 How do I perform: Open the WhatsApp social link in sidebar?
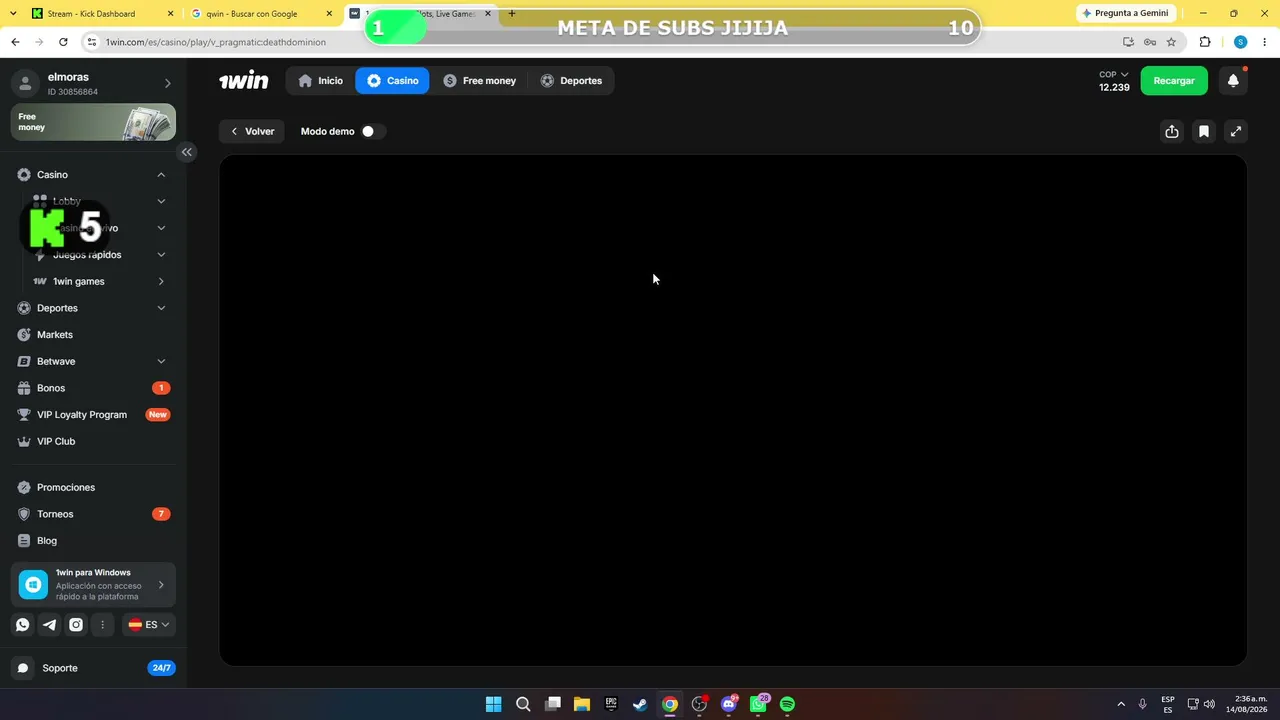[x=23, y=625]
